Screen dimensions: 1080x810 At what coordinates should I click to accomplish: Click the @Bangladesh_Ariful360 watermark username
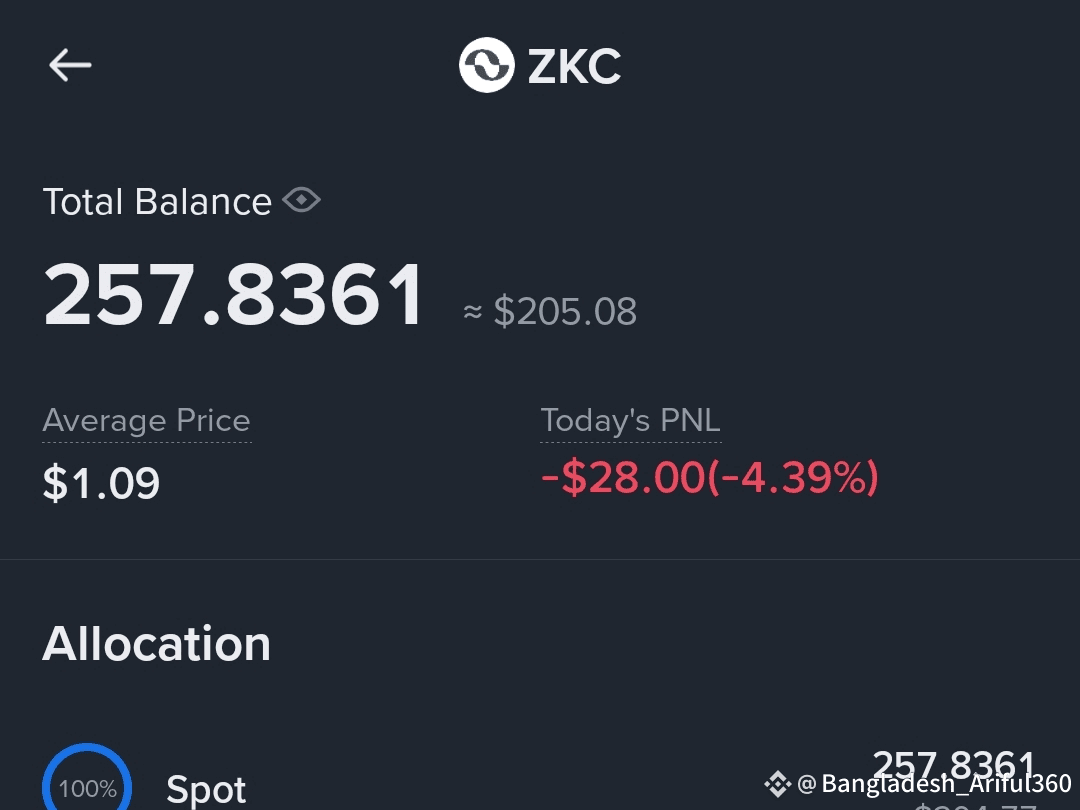934,784
